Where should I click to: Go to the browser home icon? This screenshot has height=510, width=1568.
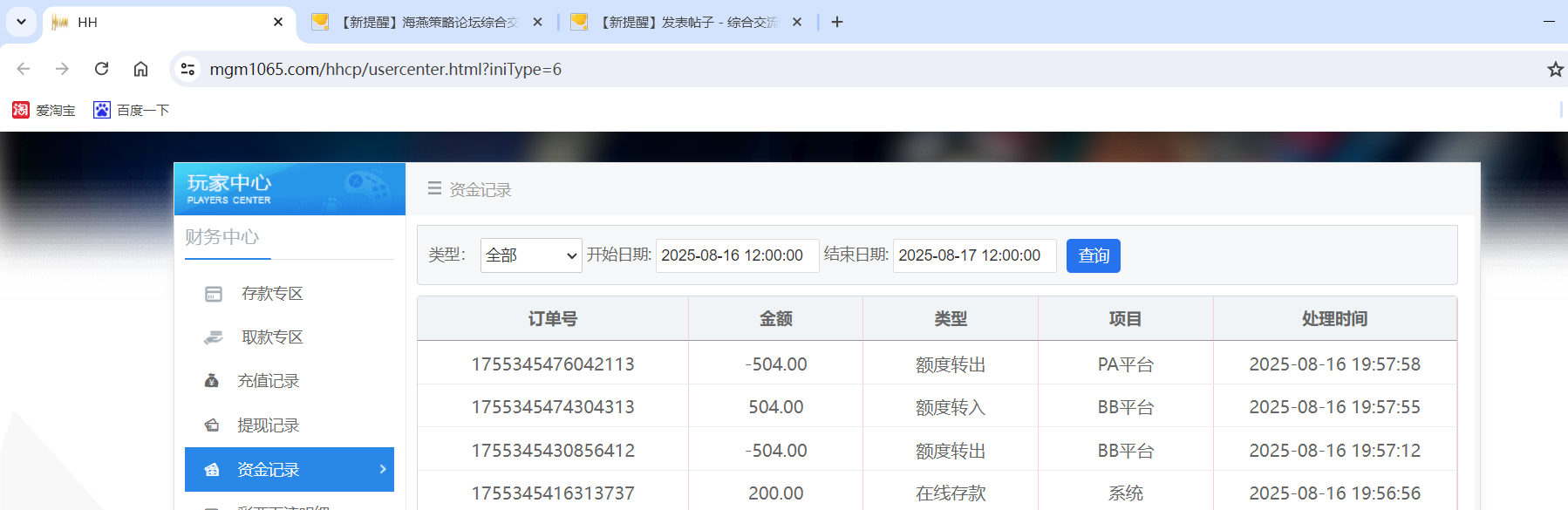[140, 69]
